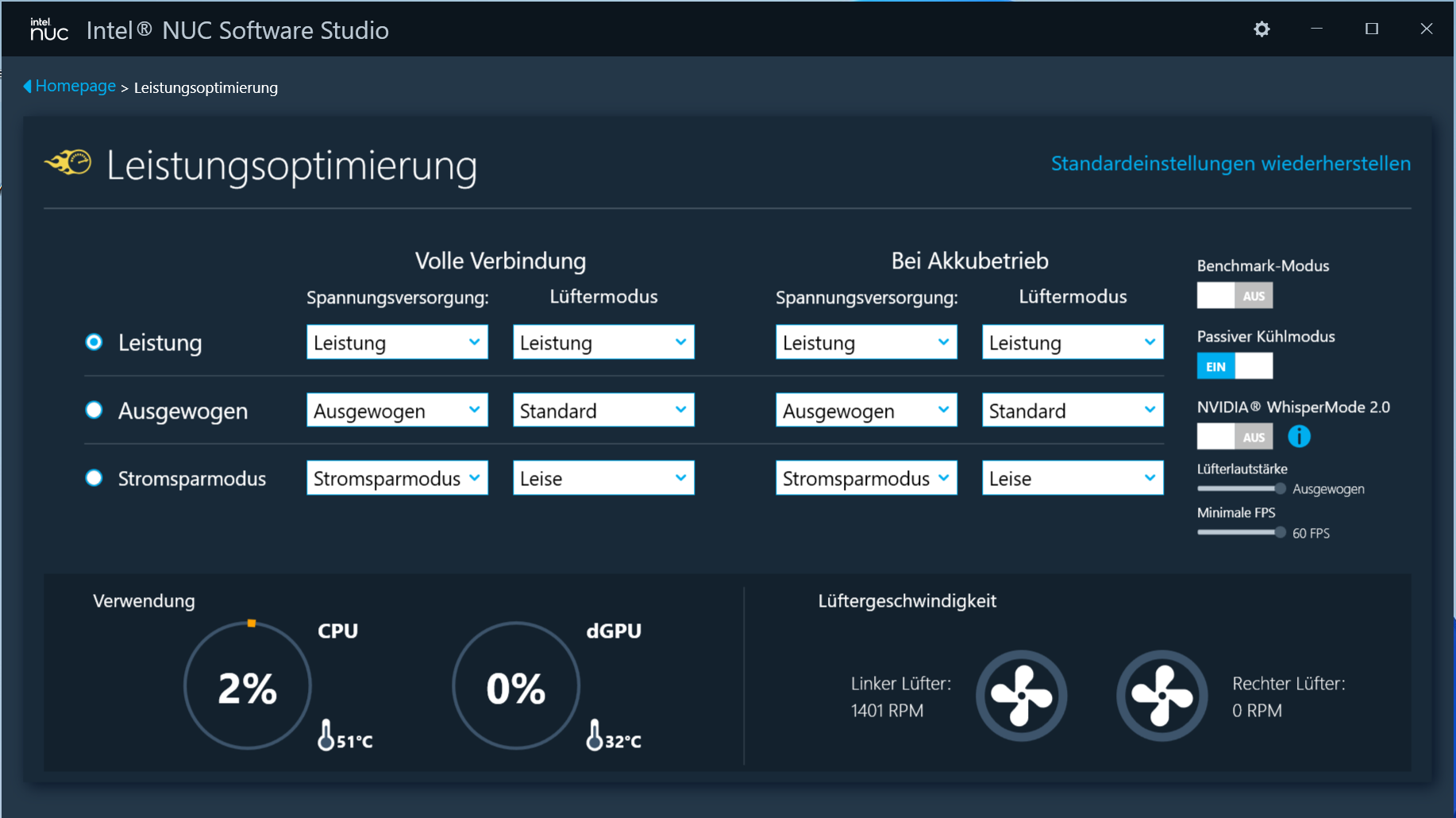Click the Leistungsoptimierung speedometer flame icon
Screen dimensions: 1456x818
point(68,162)
